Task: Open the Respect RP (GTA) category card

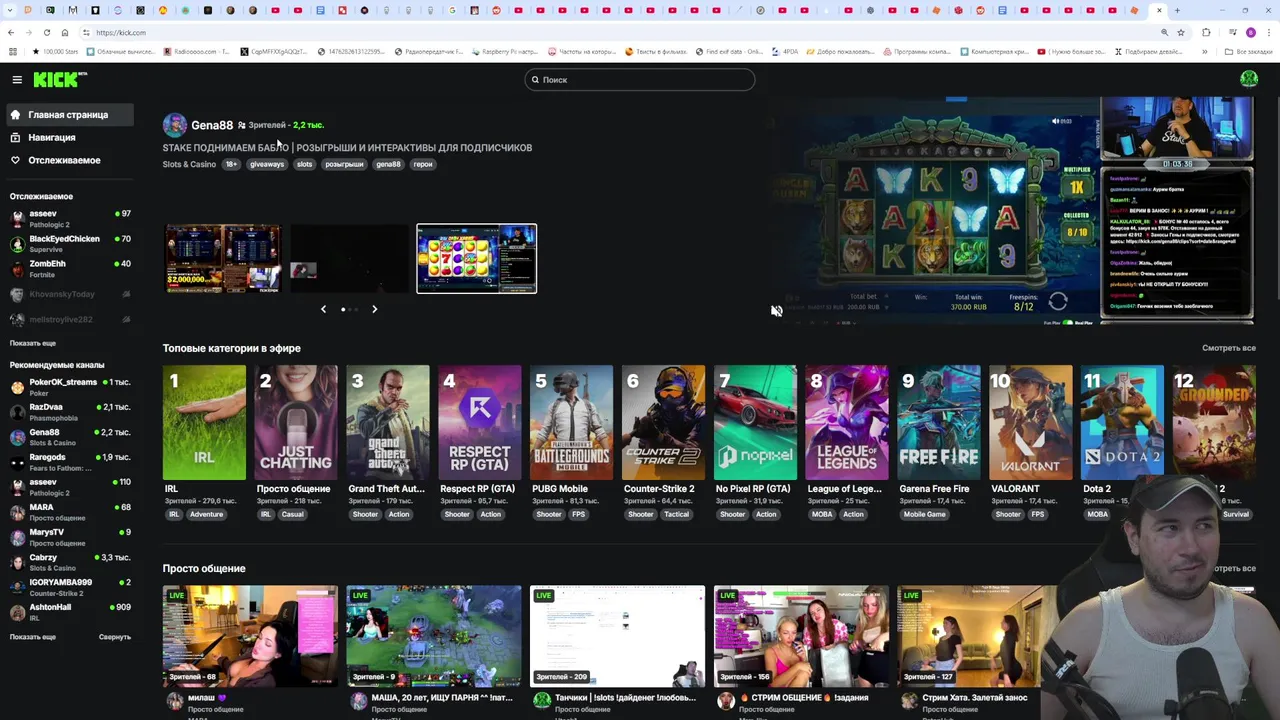Action: coord(480,422)
